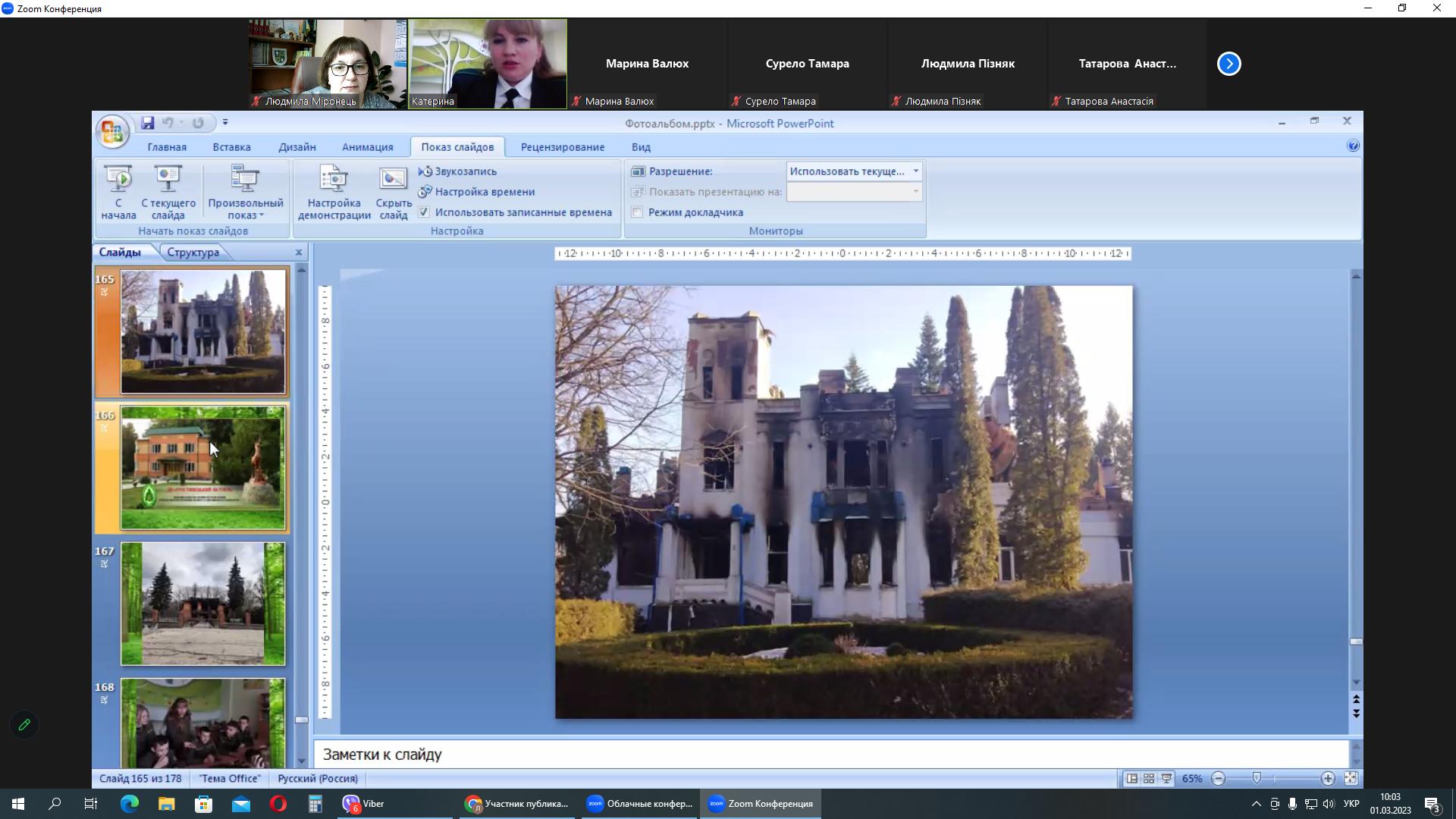Switch to 'Структура' outline tab
The image size is (1456, 819).
[193, 253]
